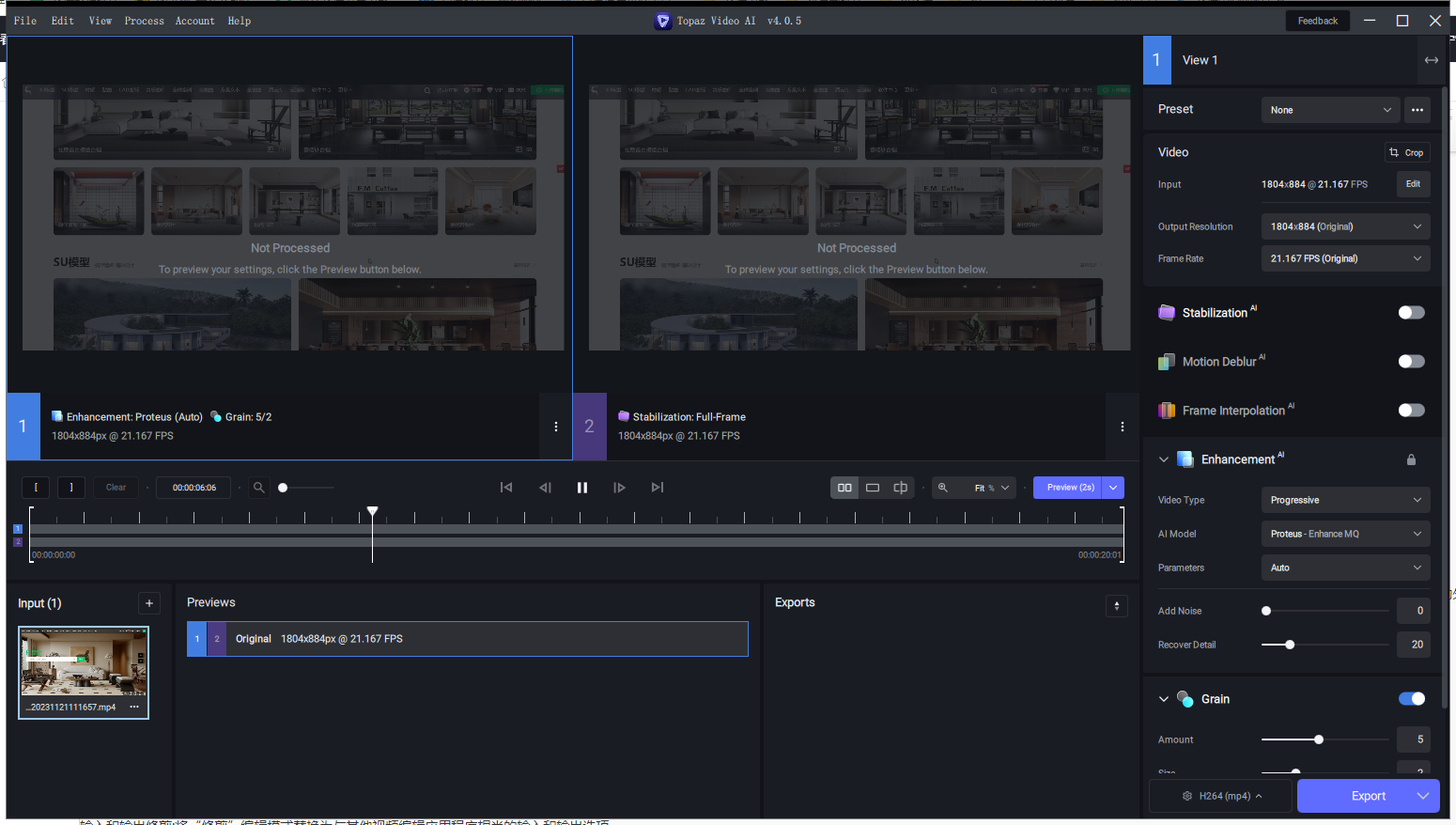Open the options menu for view 1
The image size is (1456, 825).
point(556,427)
